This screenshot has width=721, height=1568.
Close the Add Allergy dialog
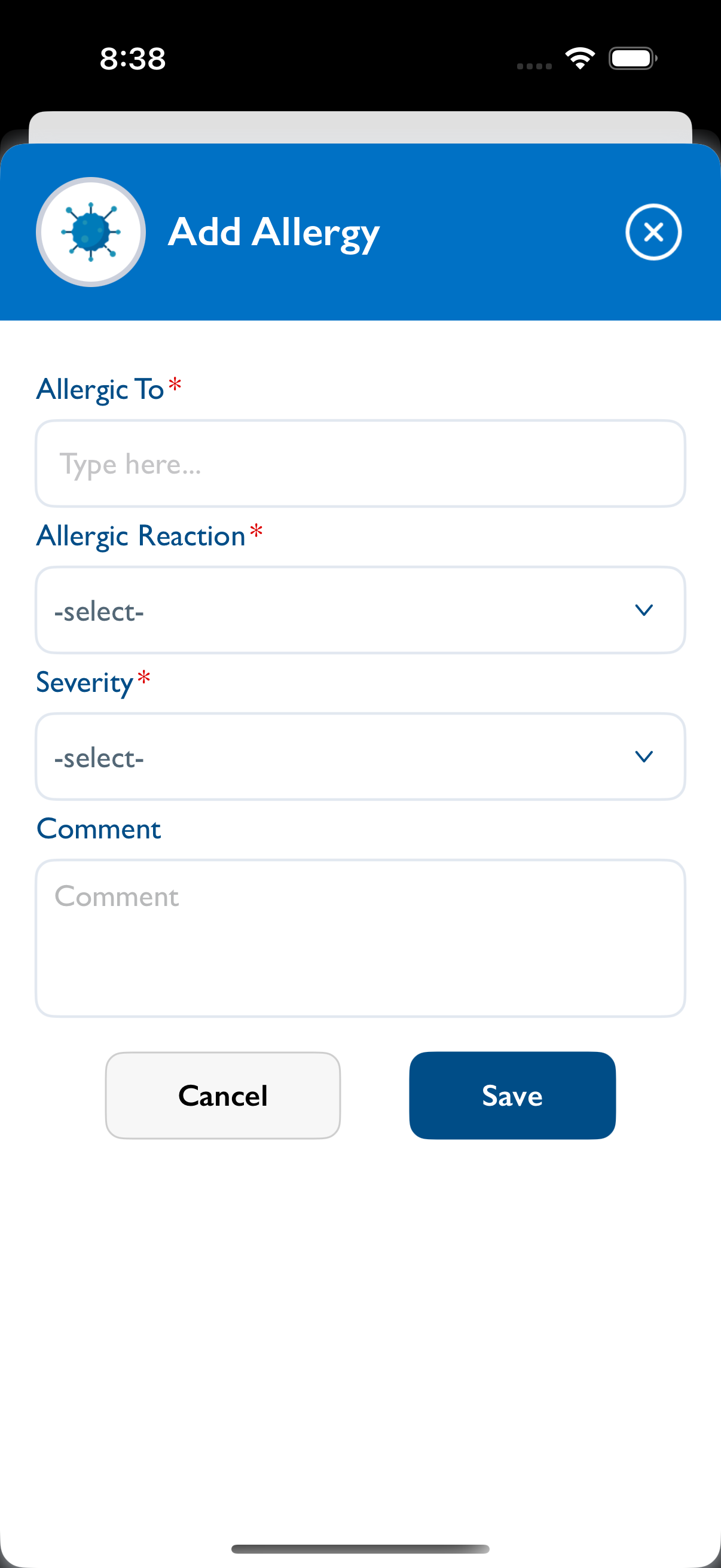click(653, 232)
